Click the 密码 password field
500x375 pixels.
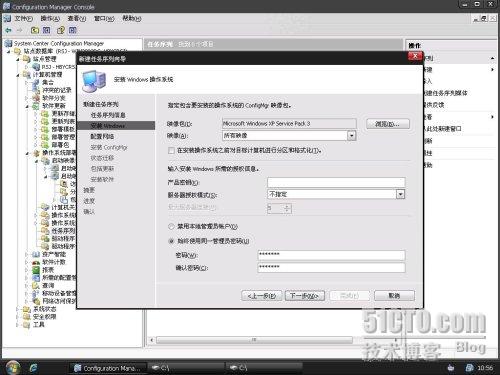(x=331, y=255)
